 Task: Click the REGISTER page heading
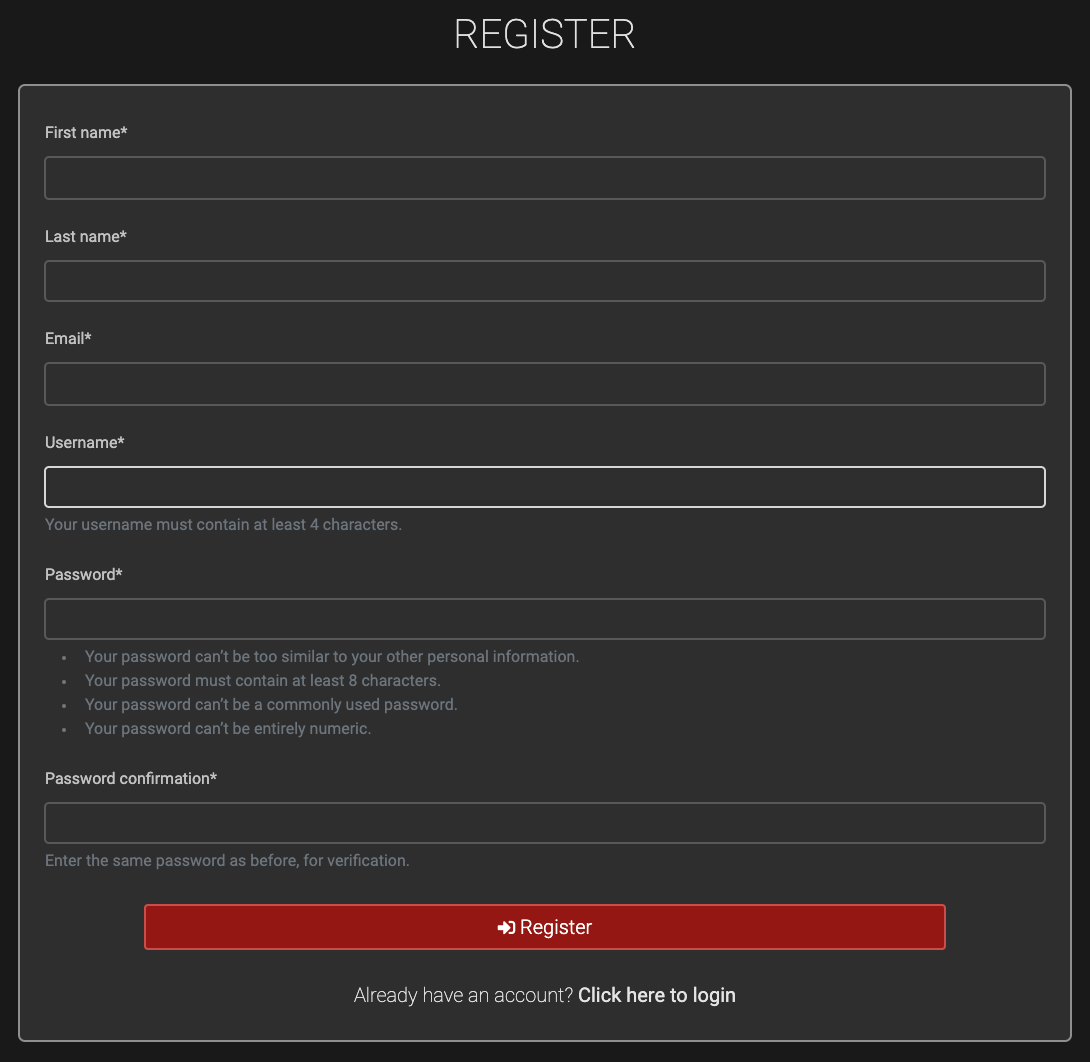pos(545,35)
